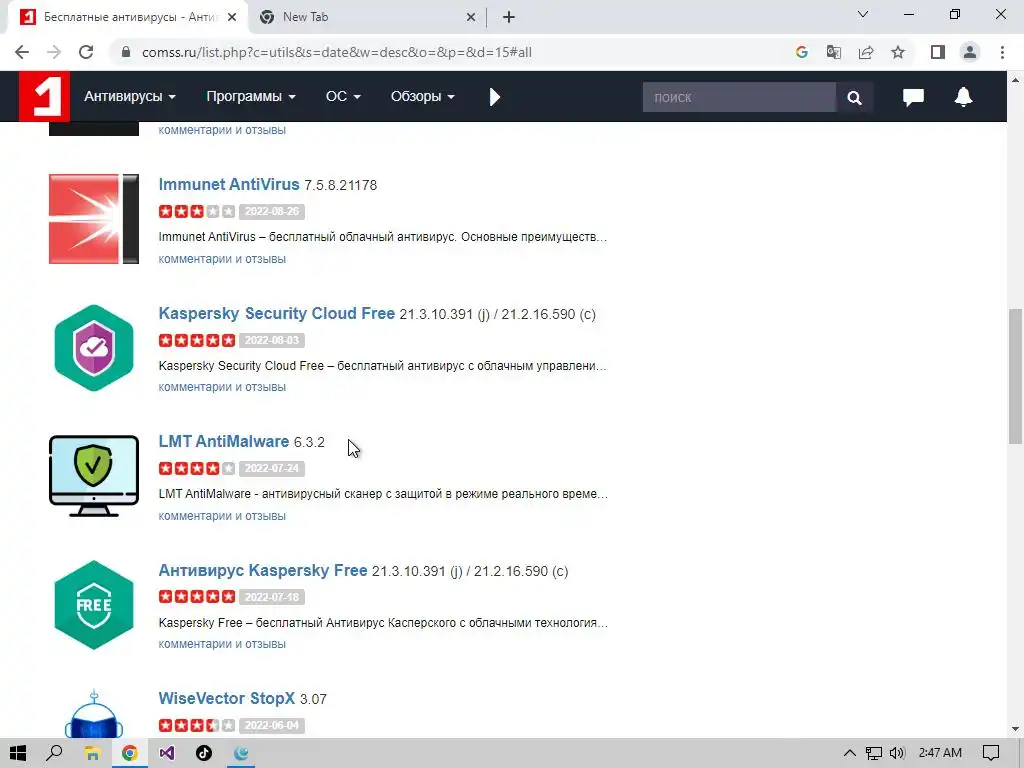This screenshot has width=1024, height=768.
Task: Open Chrome profile avatar
Action: 970,52
